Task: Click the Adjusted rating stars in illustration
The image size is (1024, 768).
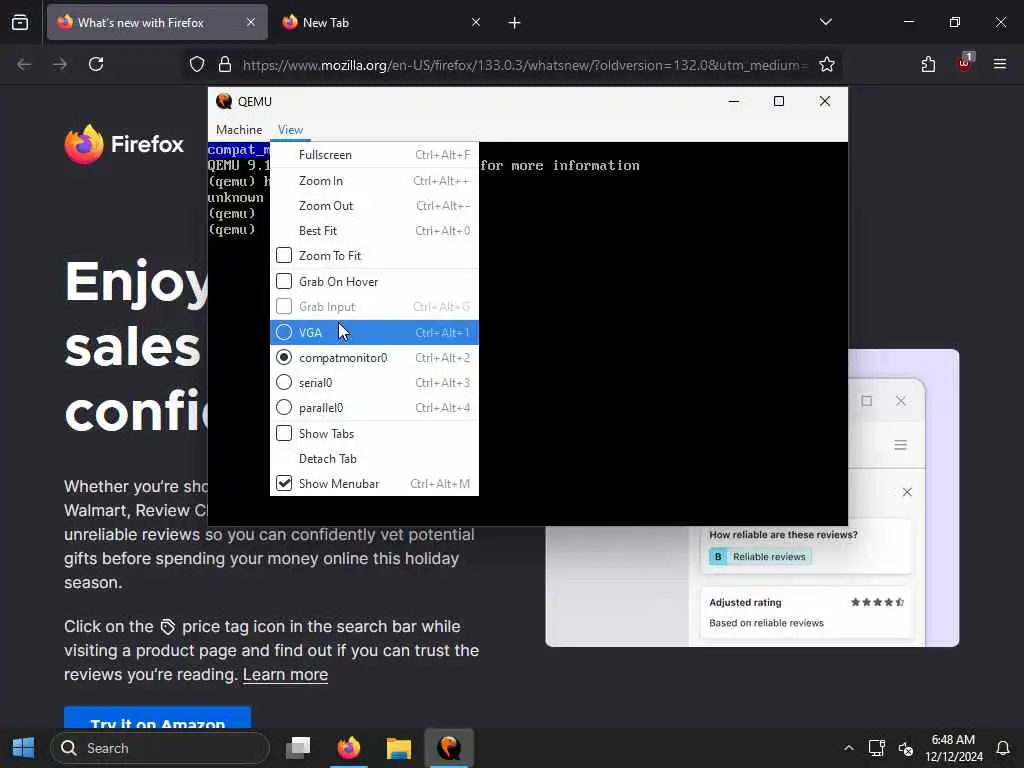Action: (x=877, y=602)
